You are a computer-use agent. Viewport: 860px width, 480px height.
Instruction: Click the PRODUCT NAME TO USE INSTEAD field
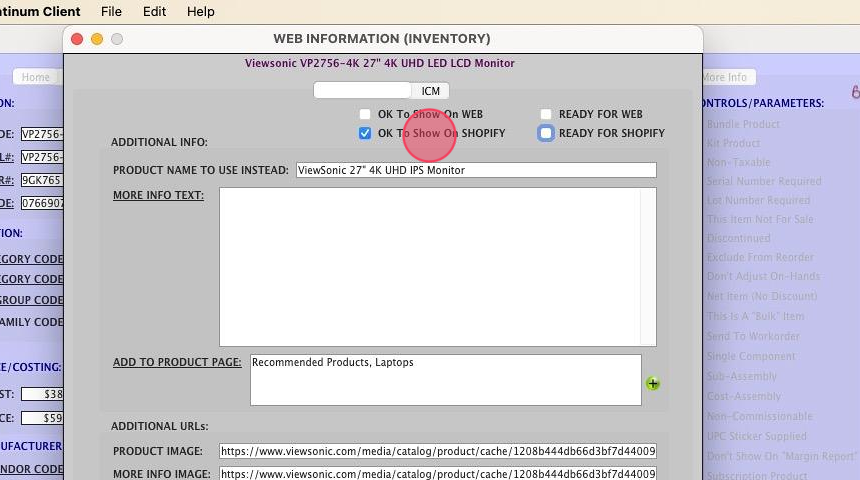coord(476,170)
